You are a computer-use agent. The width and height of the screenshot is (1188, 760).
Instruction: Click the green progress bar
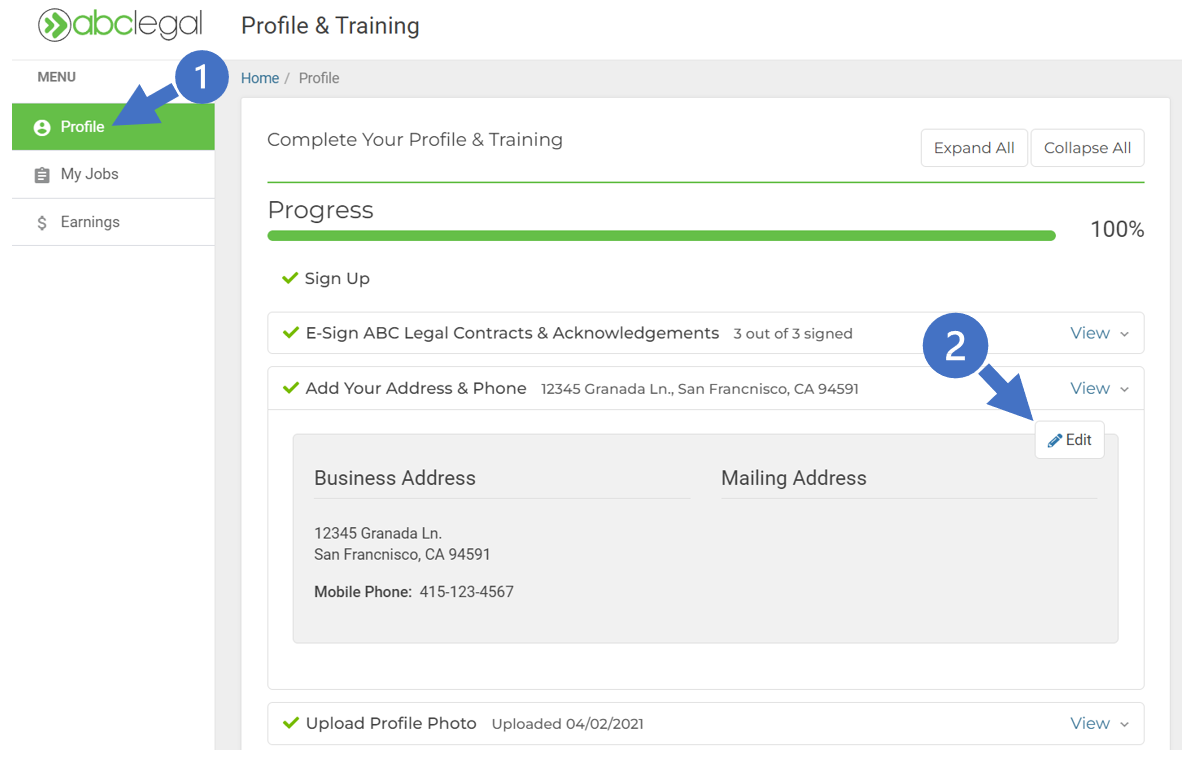pos(661,236)
